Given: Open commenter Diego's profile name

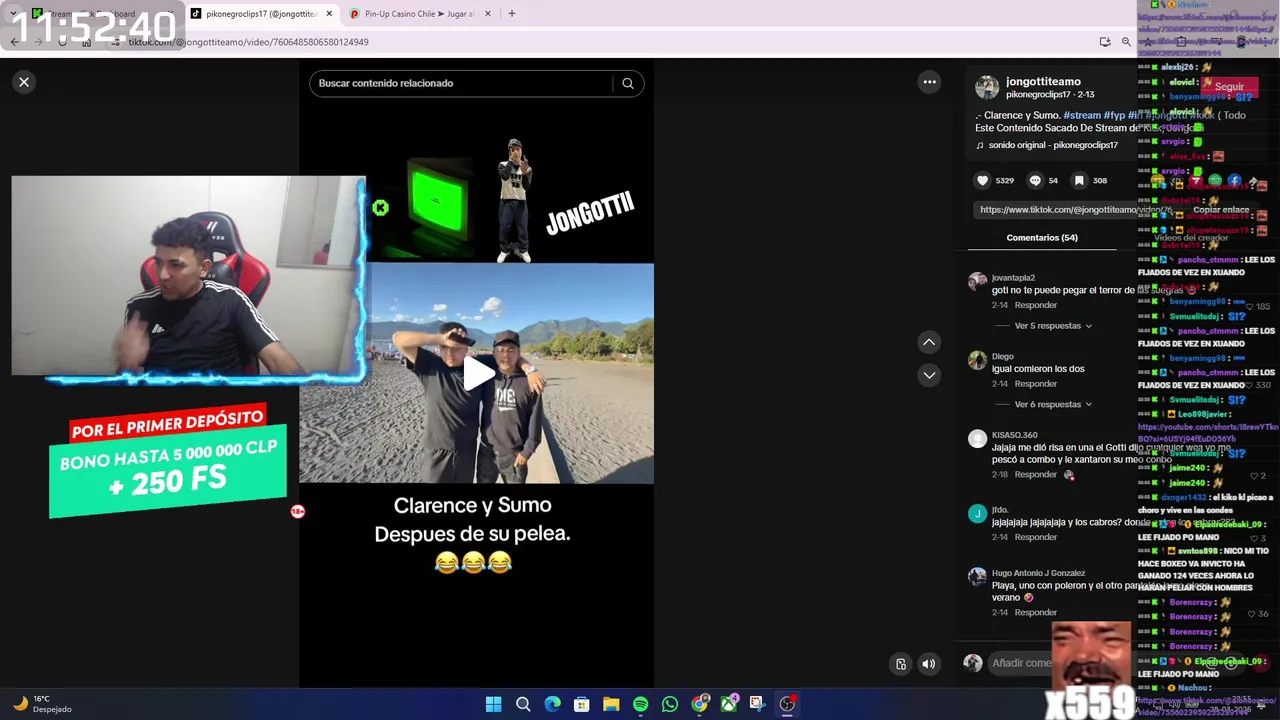Looking at the screenshot, I should click(x=1003, y=356).
